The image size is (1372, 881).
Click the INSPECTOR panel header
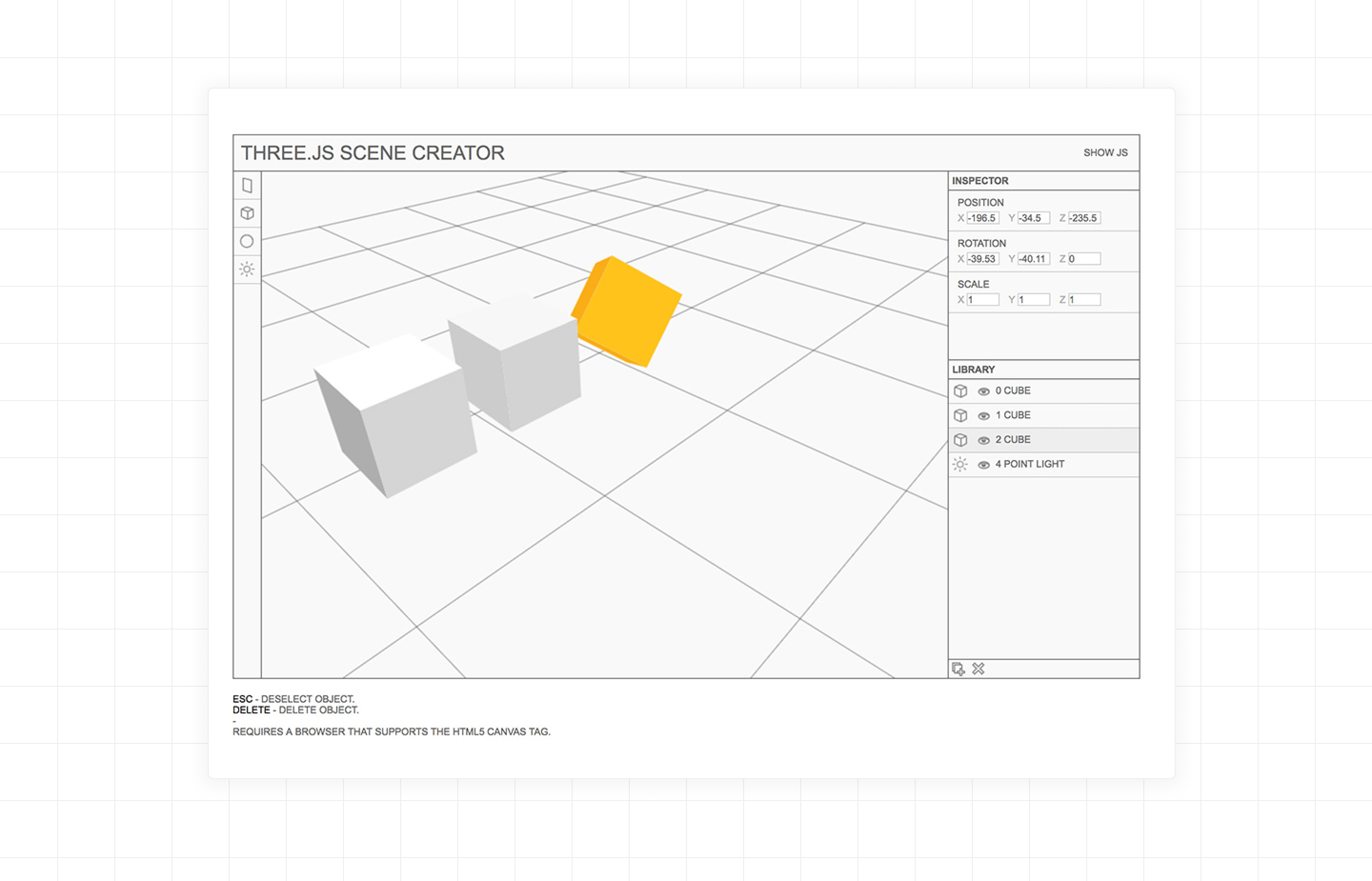pyautogui.click(x=981, y=180)
